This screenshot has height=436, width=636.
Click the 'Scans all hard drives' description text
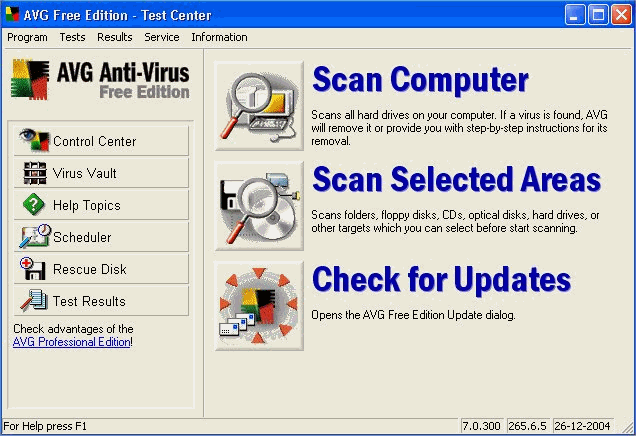(x=460, y=128)
